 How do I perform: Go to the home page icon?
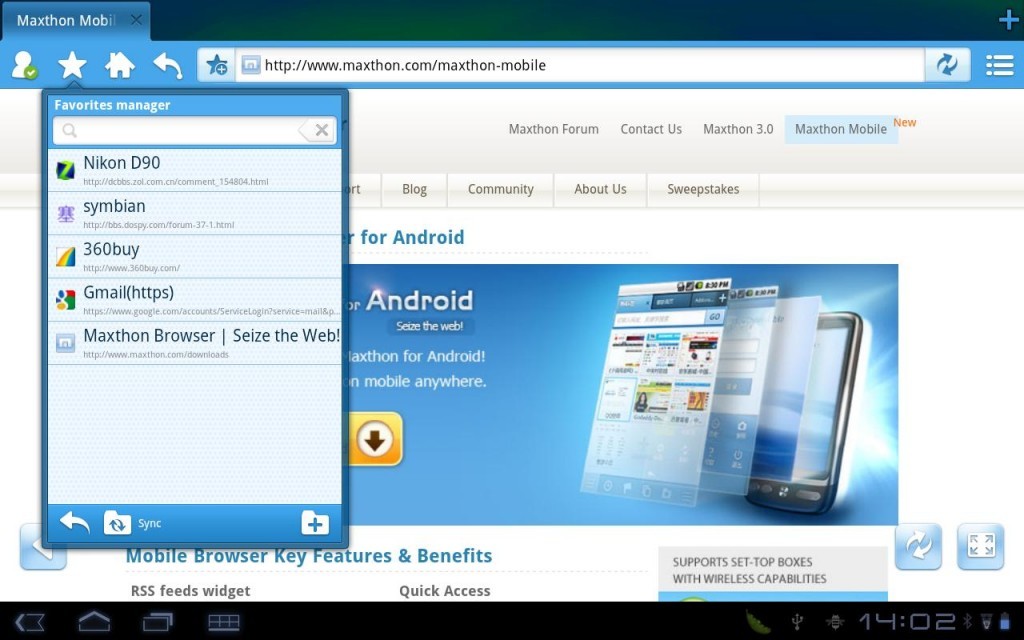click(x=120, y=65)
